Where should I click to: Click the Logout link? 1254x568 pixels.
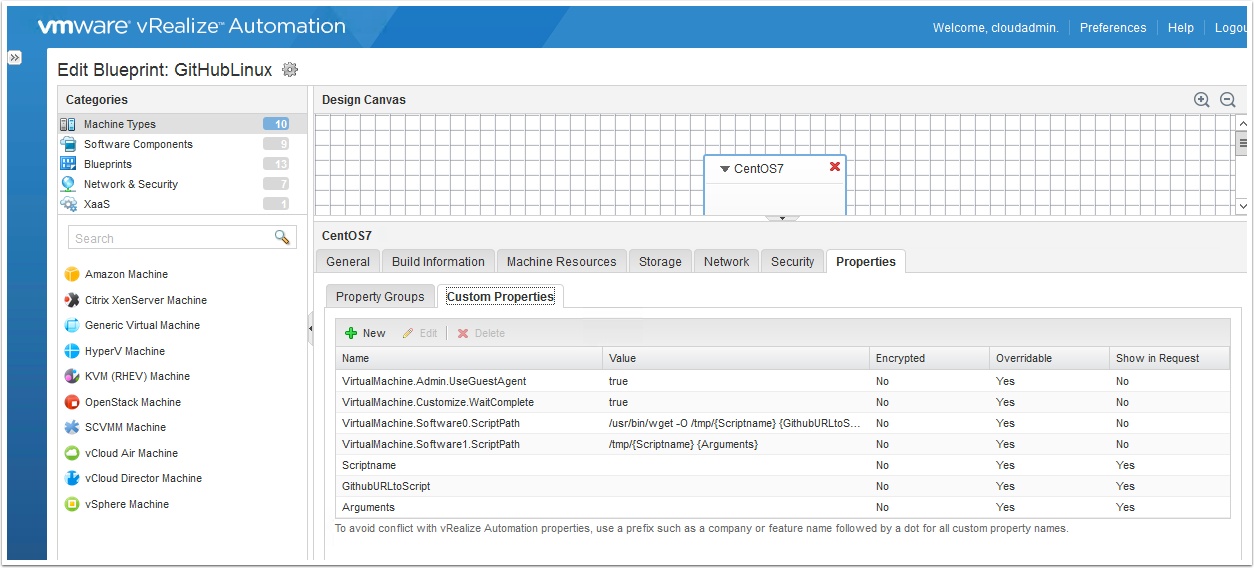pos(1231,28)
